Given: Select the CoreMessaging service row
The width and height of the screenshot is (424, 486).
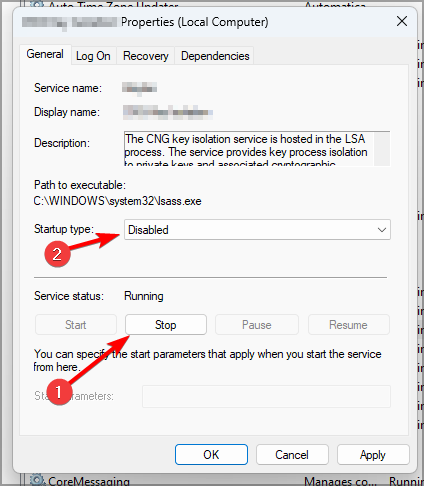Looking at the screenshot, I should coord(221,481).
